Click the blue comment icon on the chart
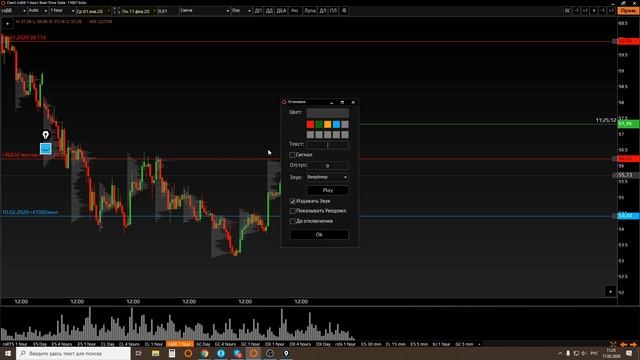640x360 pixels. click(x=46, y=149)
